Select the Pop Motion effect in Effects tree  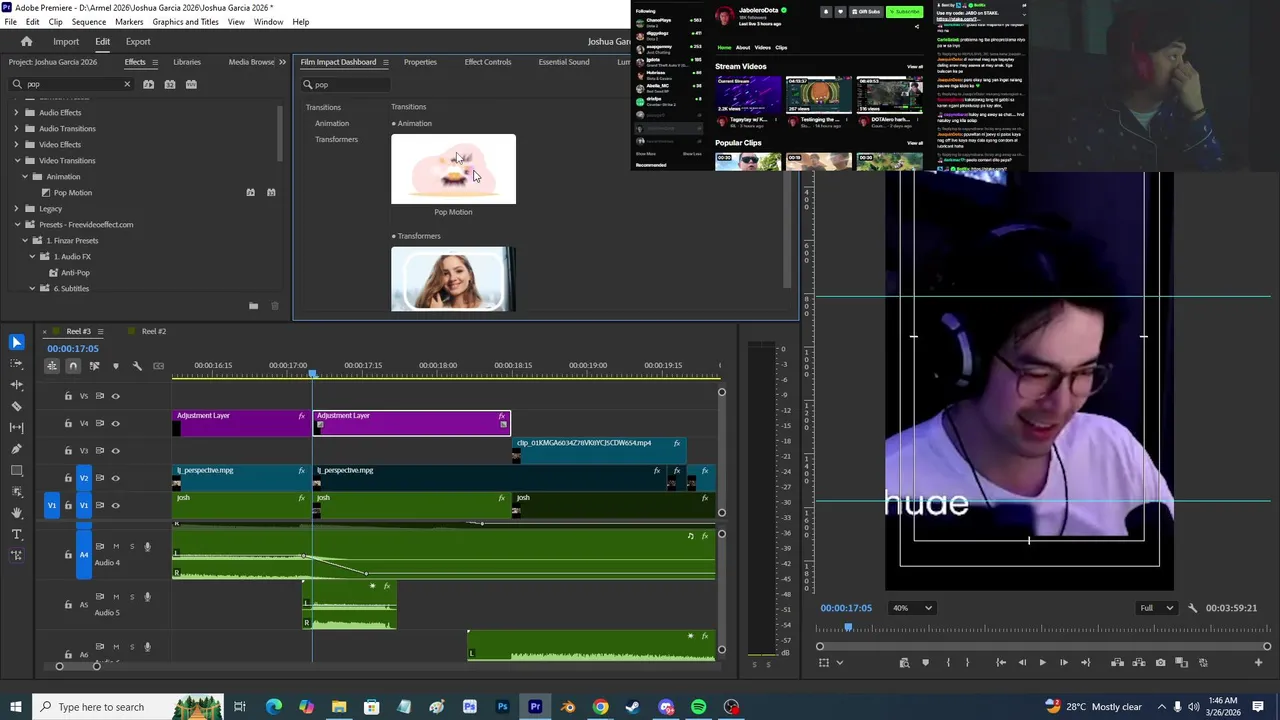72,192
